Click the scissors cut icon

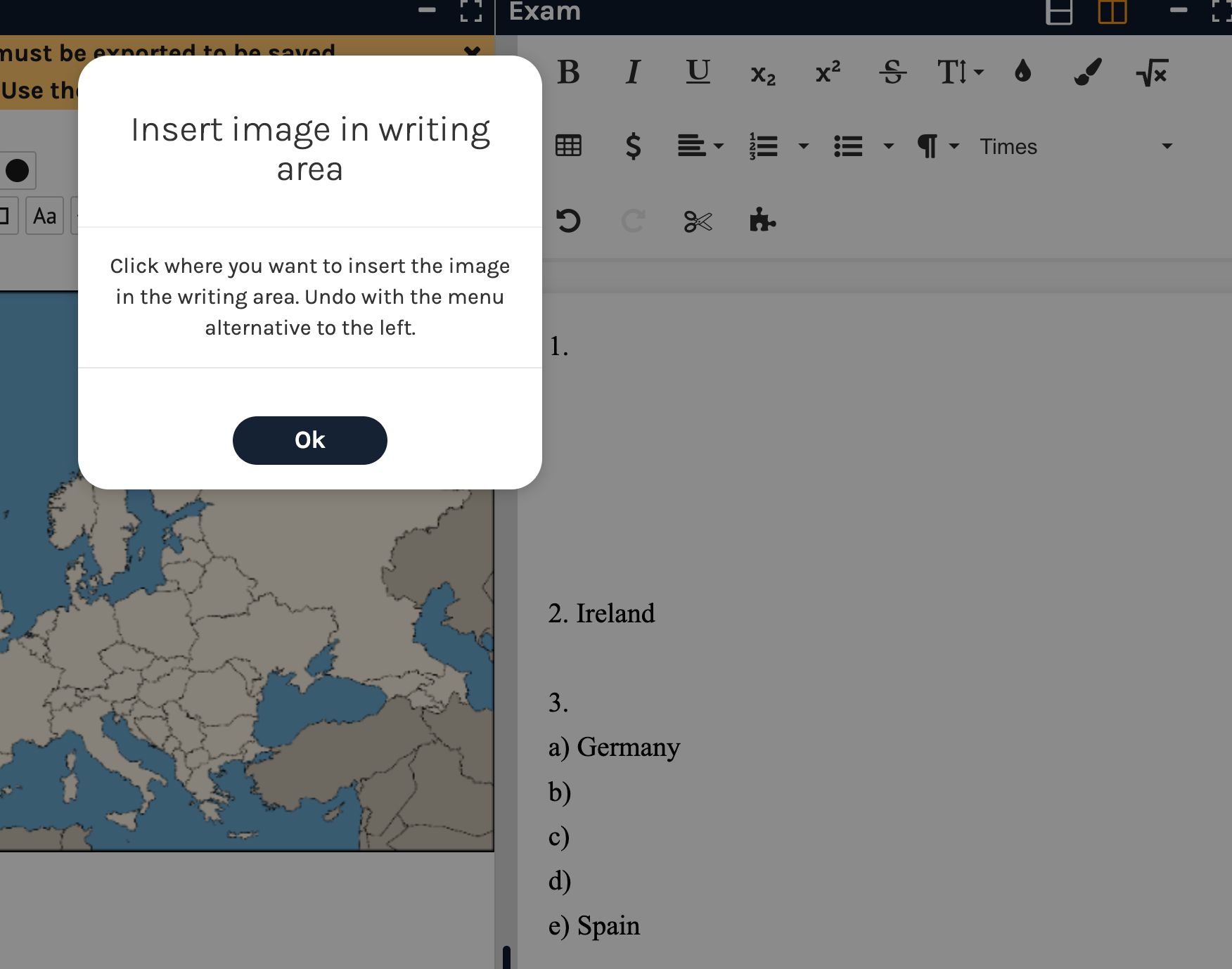point(698,221)
